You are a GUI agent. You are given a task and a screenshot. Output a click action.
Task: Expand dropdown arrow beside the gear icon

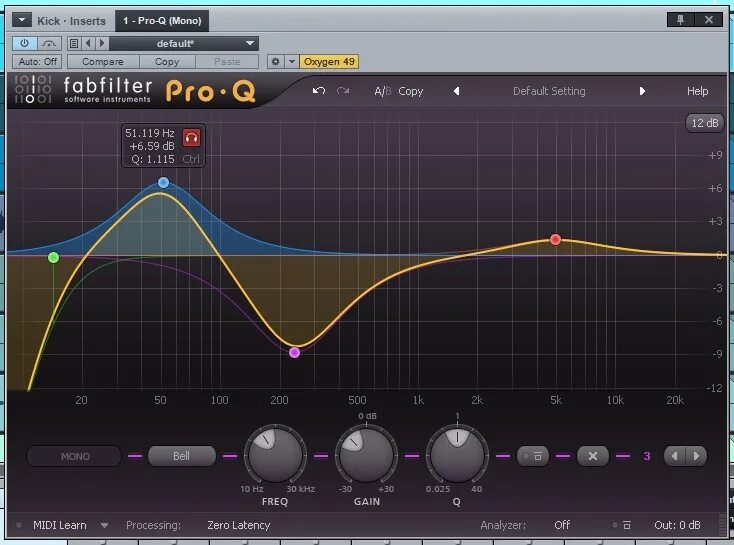(292, 61)
